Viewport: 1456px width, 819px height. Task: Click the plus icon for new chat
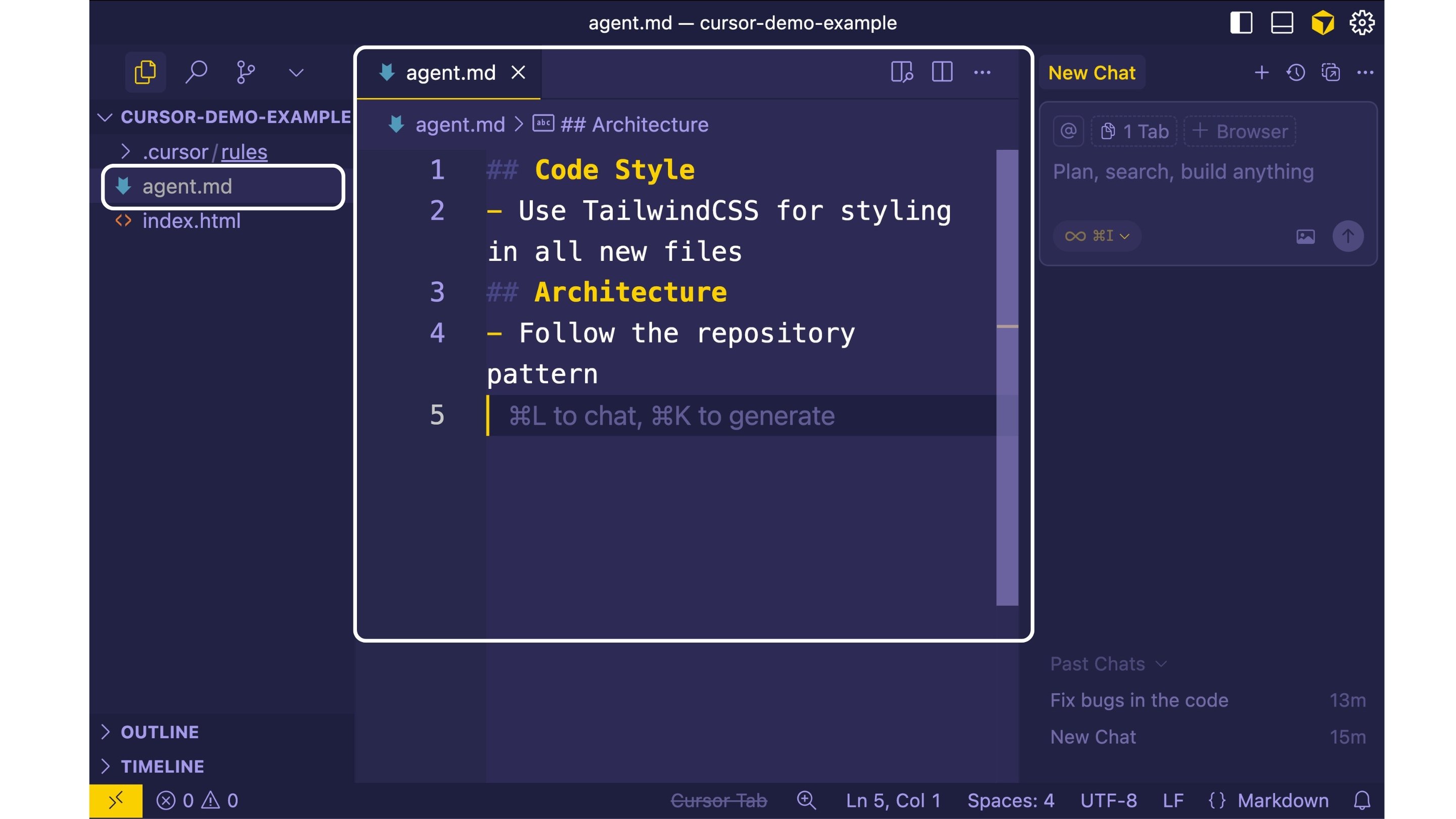(1261, 72)
